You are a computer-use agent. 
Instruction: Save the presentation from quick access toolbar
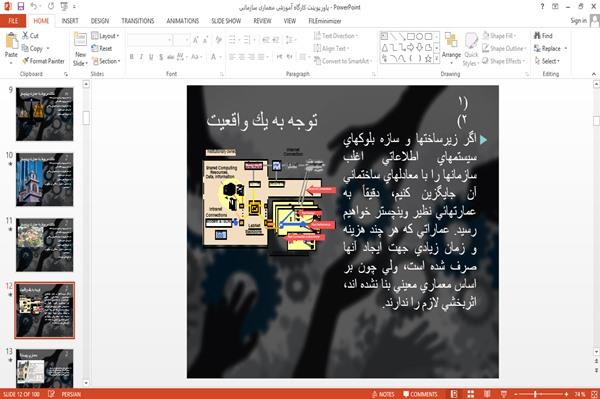[x=21, y=7]
